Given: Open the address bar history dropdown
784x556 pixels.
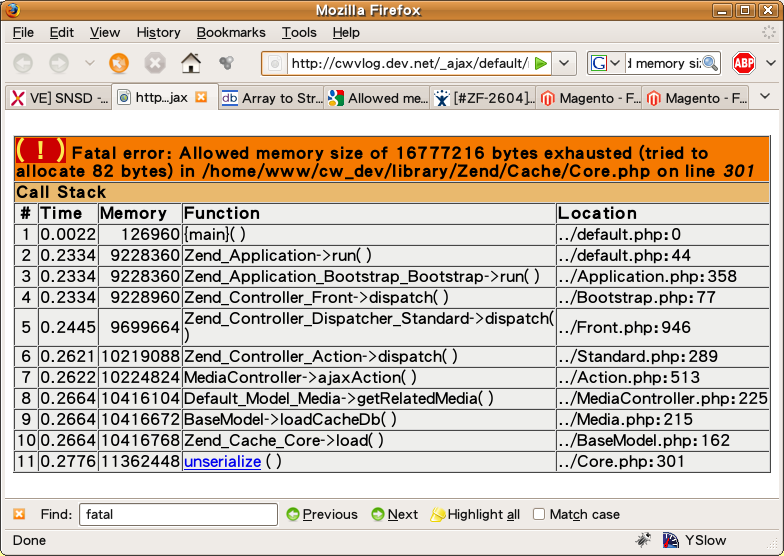Looking at the screenshot, I should click(x=565, y=63).
